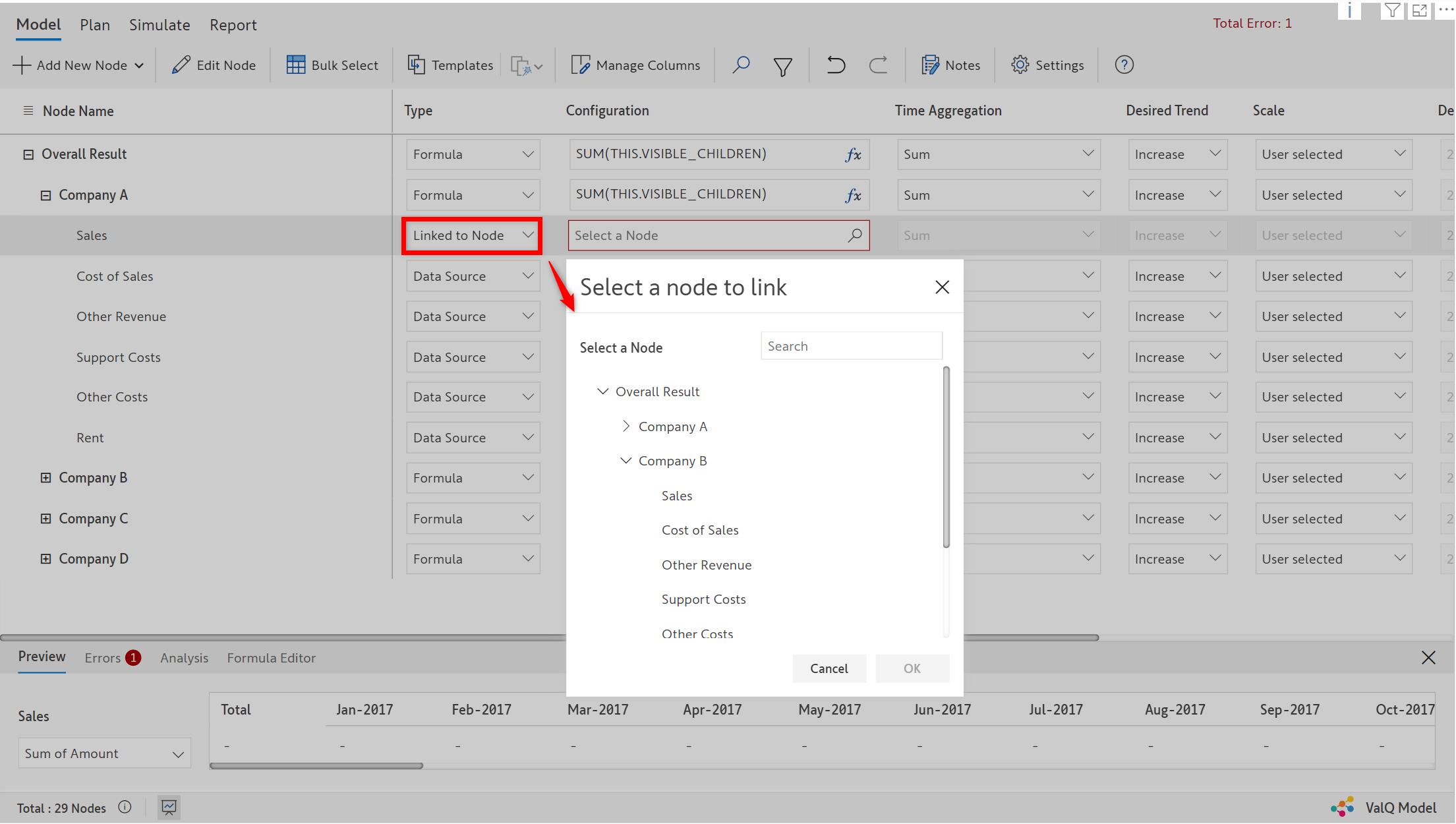The image size is (1456, 824).
Task: Click the Search field in link dialog
Action: point(850,346)
